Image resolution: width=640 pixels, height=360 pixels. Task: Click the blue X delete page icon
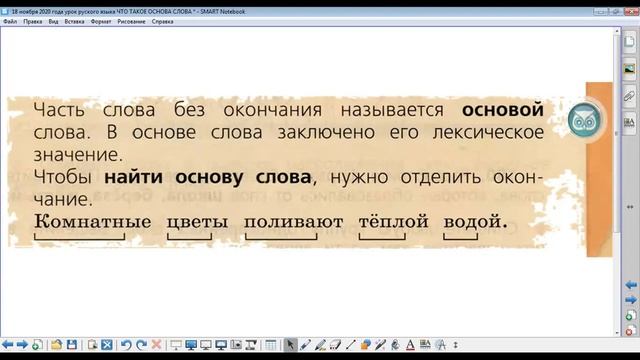click(107, 345)
